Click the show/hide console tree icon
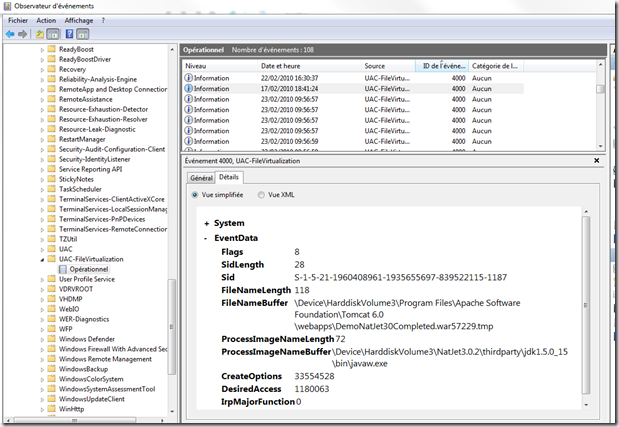This screenshot has width=619, height=427. (53, 34)
